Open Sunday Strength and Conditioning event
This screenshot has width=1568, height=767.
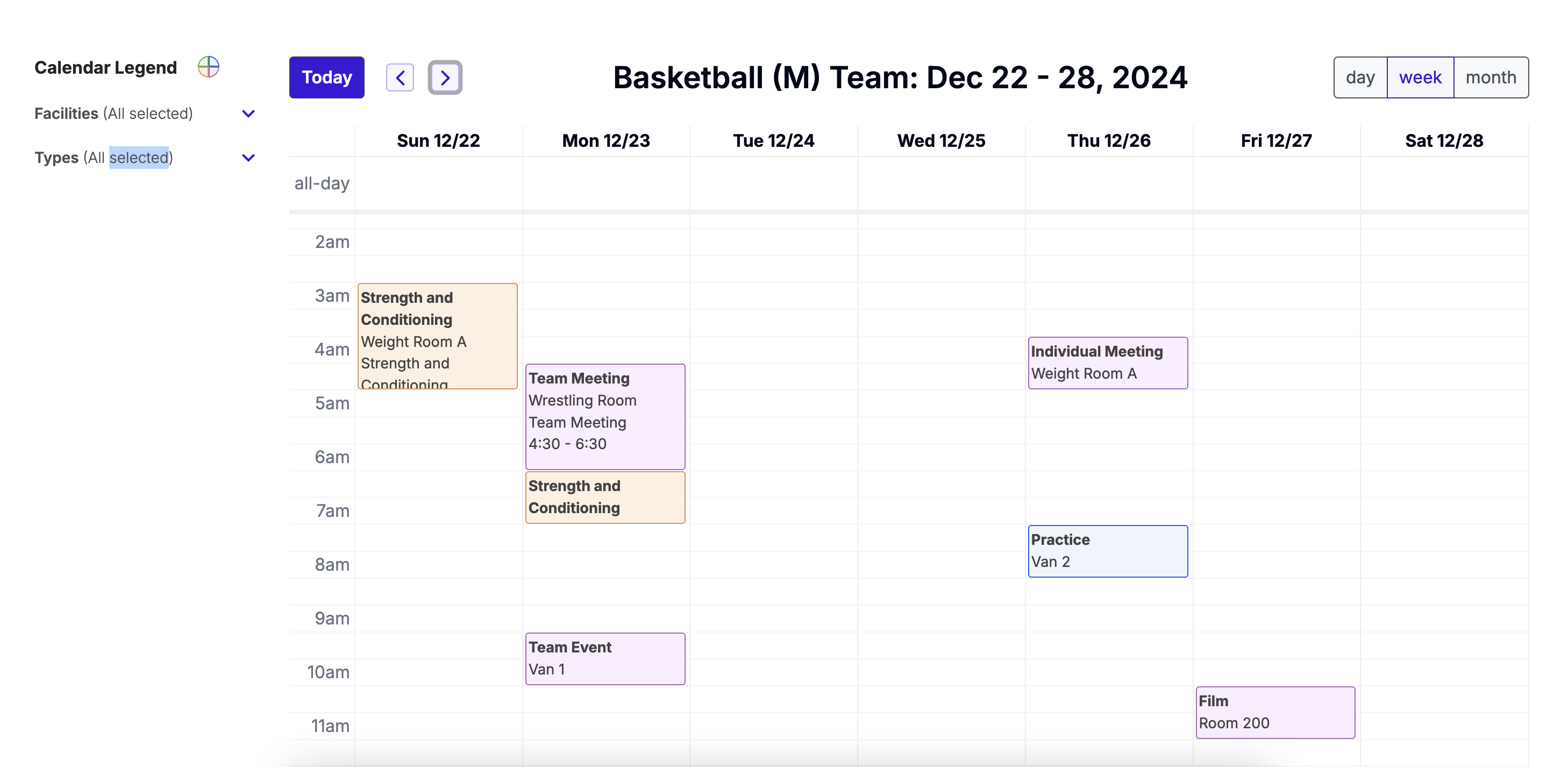[x=438, y=336]
